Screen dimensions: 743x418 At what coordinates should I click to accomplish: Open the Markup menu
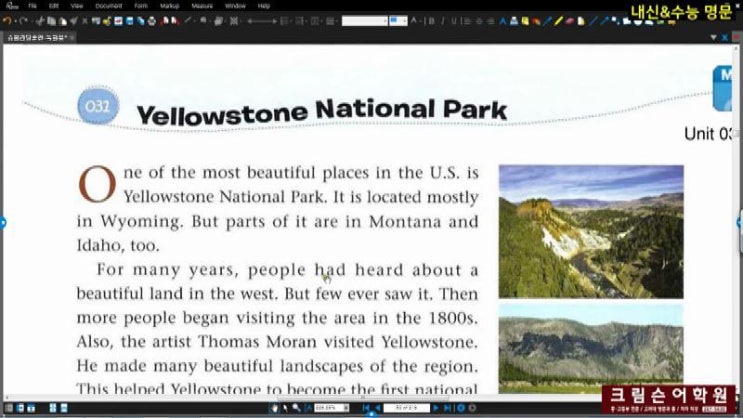tap(169, 6)
